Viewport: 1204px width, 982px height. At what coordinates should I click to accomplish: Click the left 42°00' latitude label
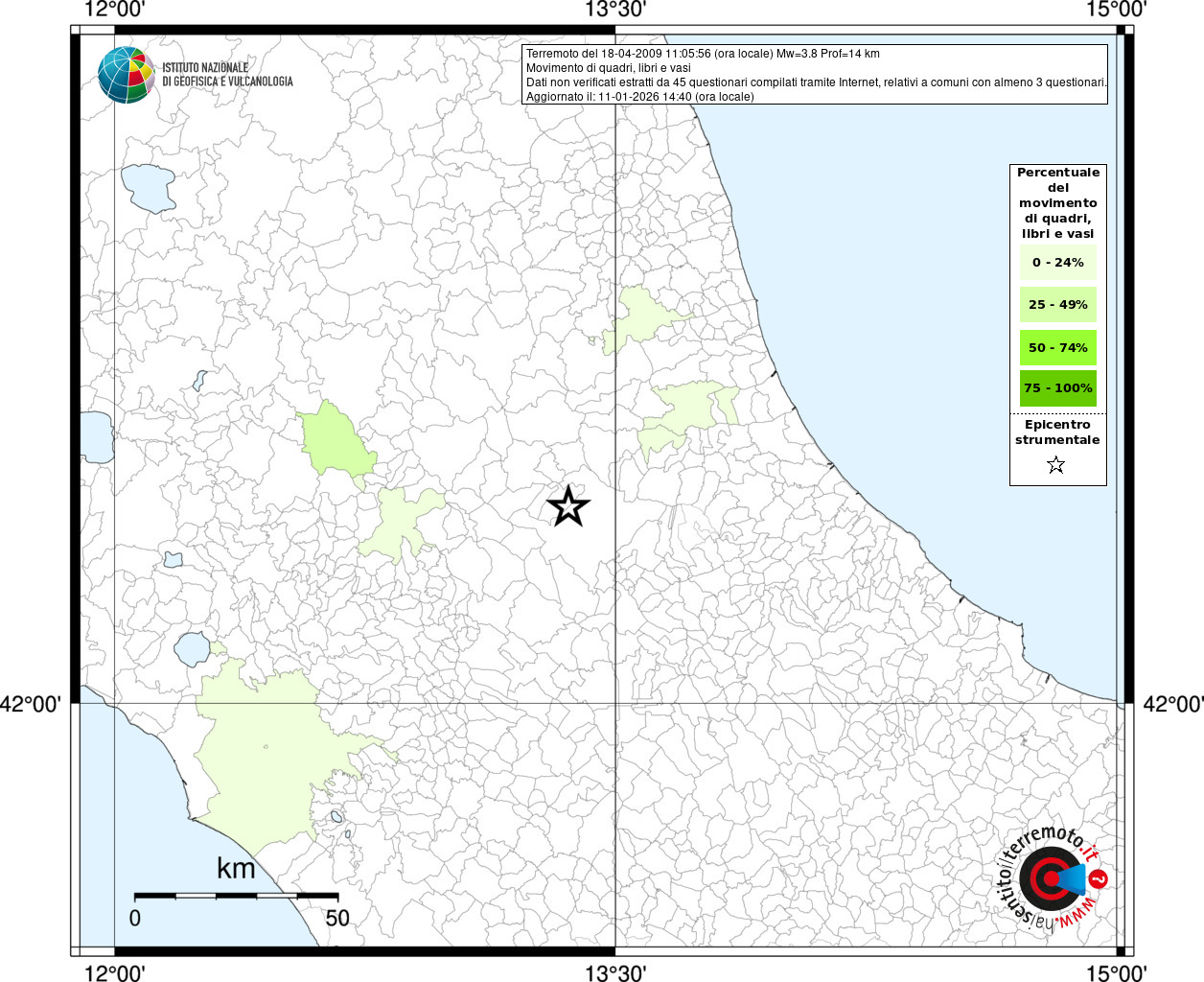32,704
